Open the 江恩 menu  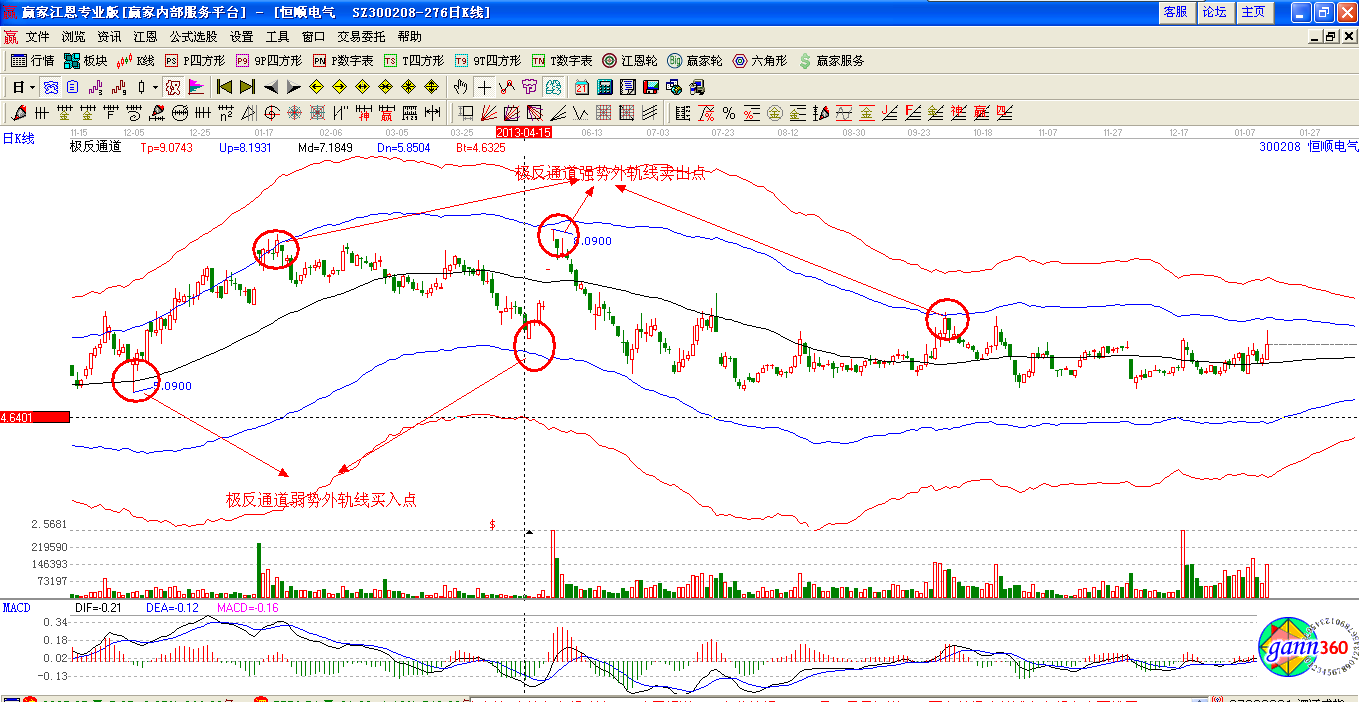coord(145,36)
